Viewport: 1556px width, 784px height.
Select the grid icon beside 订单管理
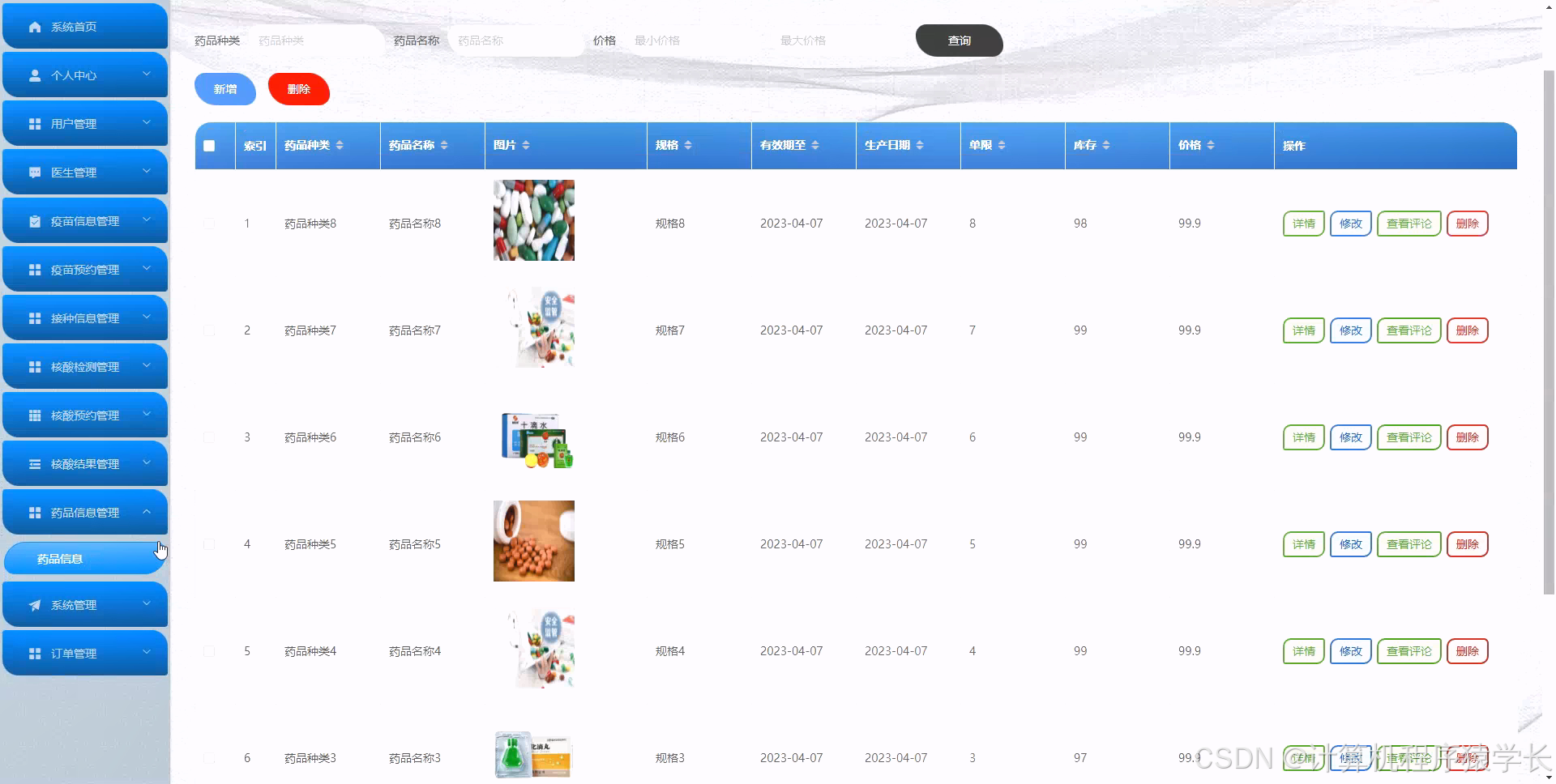[33, 653]
